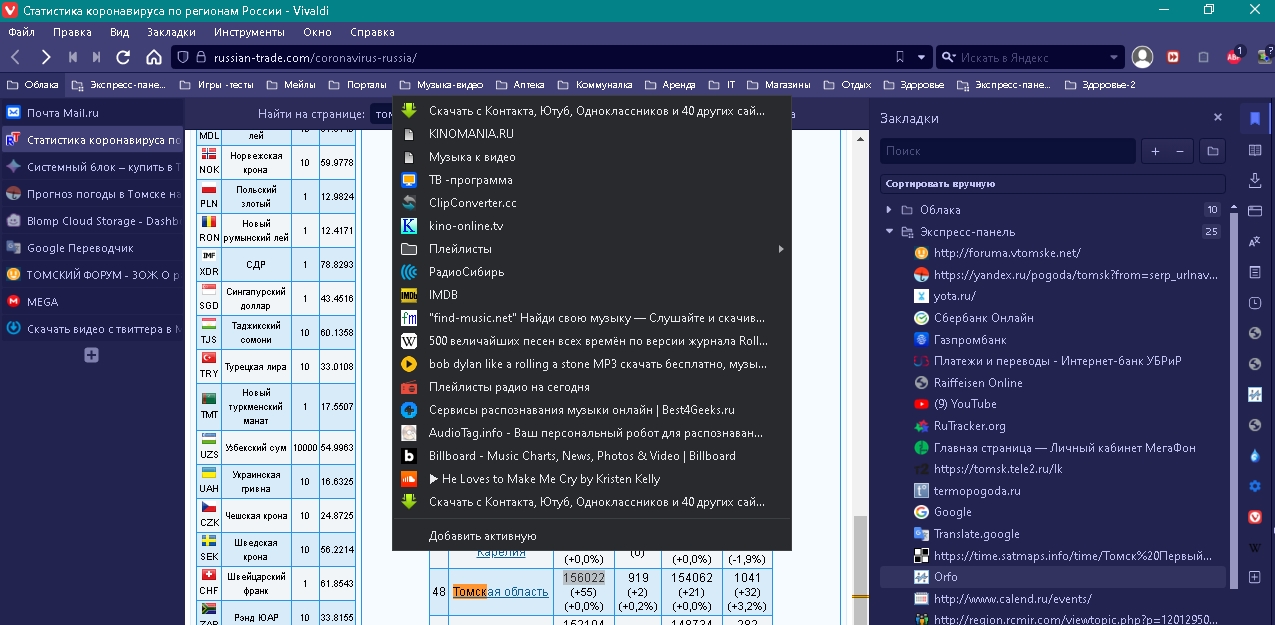The image size is (1275, 625).
Task: Open the blue gear web panel
Action: pyautogui.click(x=1255, y=486)
